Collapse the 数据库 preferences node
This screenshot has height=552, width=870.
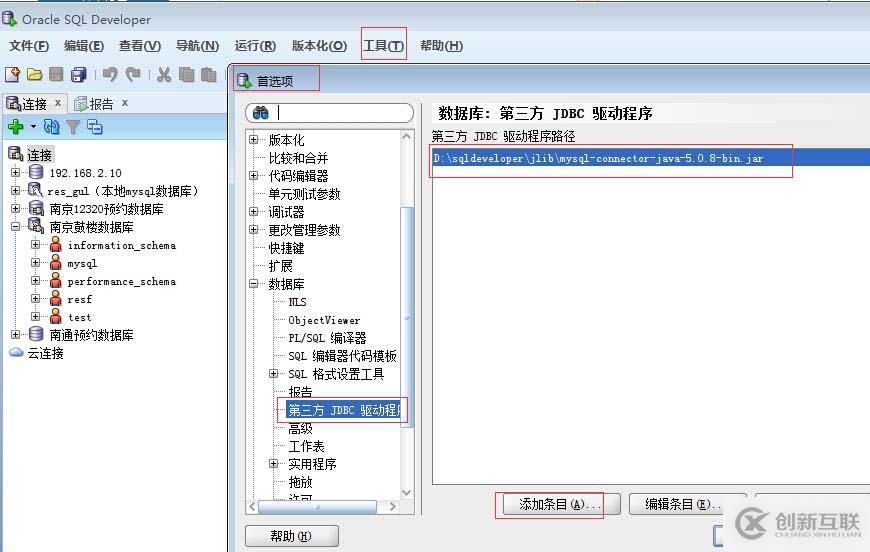254,283
